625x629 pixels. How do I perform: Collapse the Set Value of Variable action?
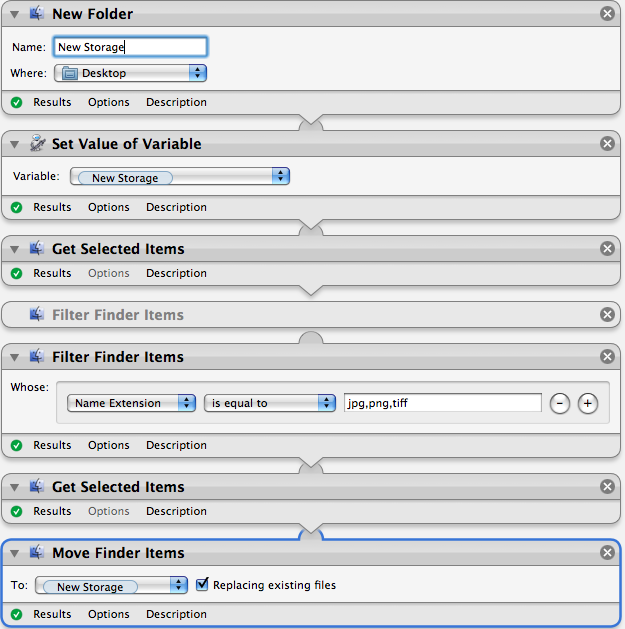pyautogui.click(x=14, y=144)
